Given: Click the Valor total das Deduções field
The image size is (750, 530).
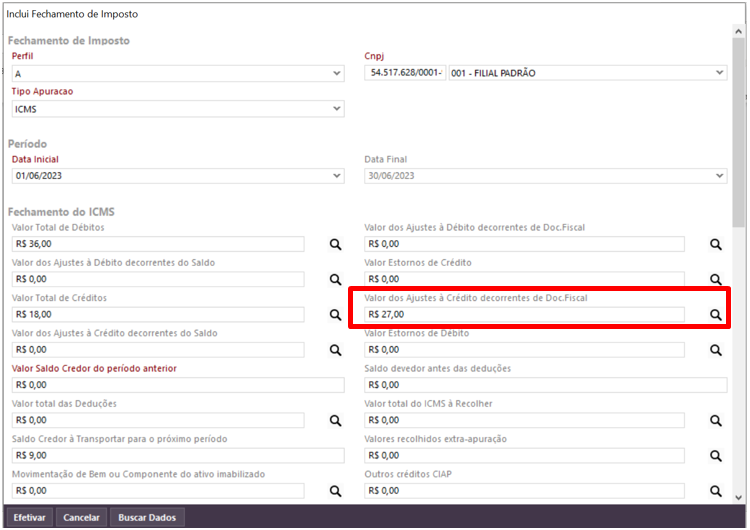Looking at the screenshot, I should click(x=158, y=420).
